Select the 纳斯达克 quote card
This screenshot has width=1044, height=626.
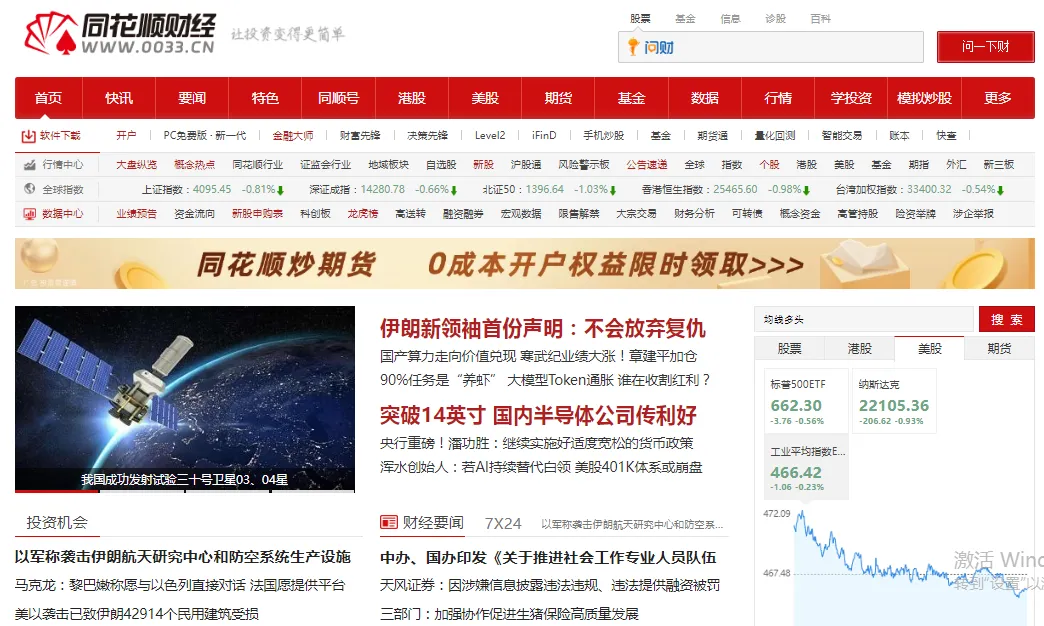[894, 401]
